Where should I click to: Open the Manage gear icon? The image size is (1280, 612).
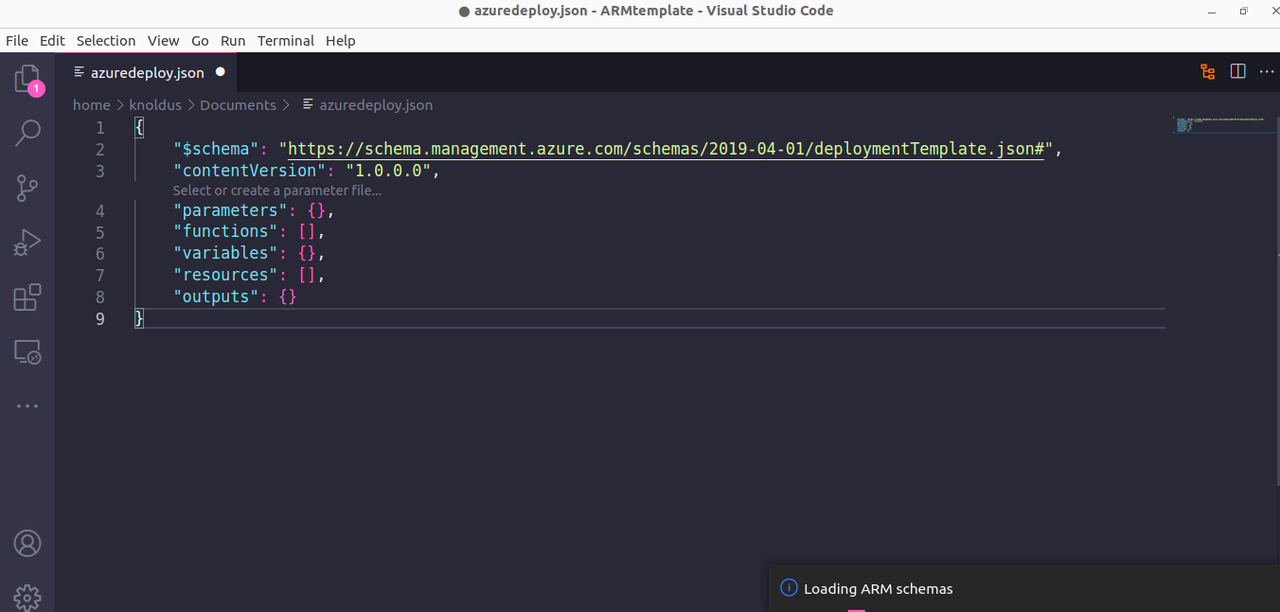pyautogui.click(x=27, y=597)
